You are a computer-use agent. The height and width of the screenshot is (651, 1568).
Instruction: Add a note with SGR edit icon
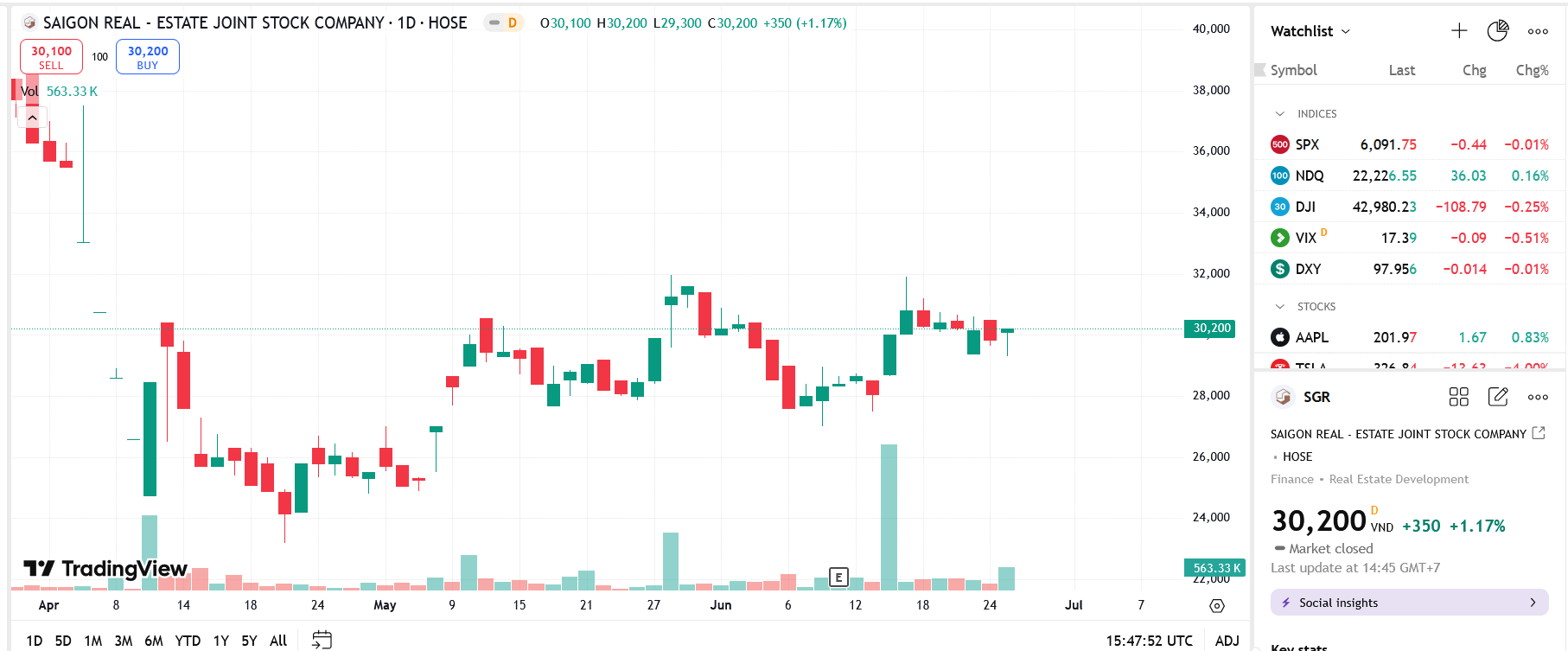point(1498,397)
